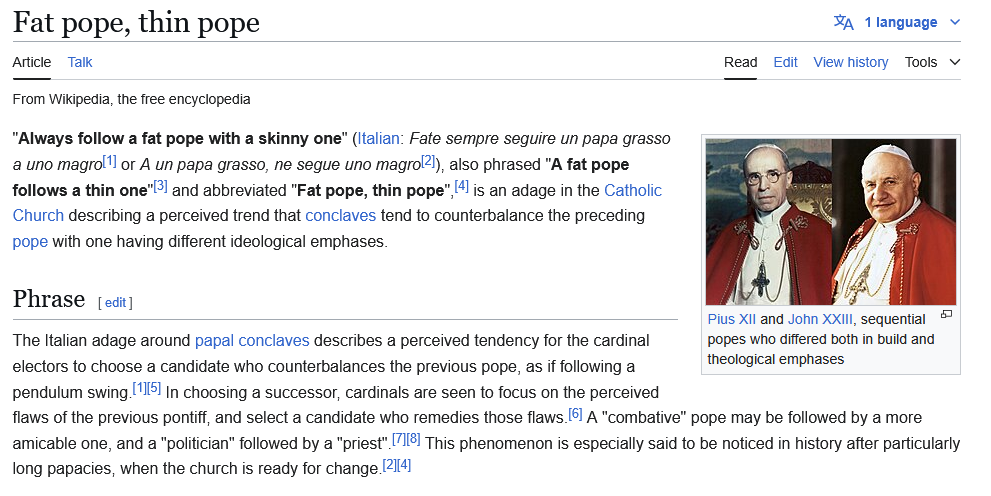Select the Article tab
991x496 pixels.
pyautogui.click(x=32, y=62)
